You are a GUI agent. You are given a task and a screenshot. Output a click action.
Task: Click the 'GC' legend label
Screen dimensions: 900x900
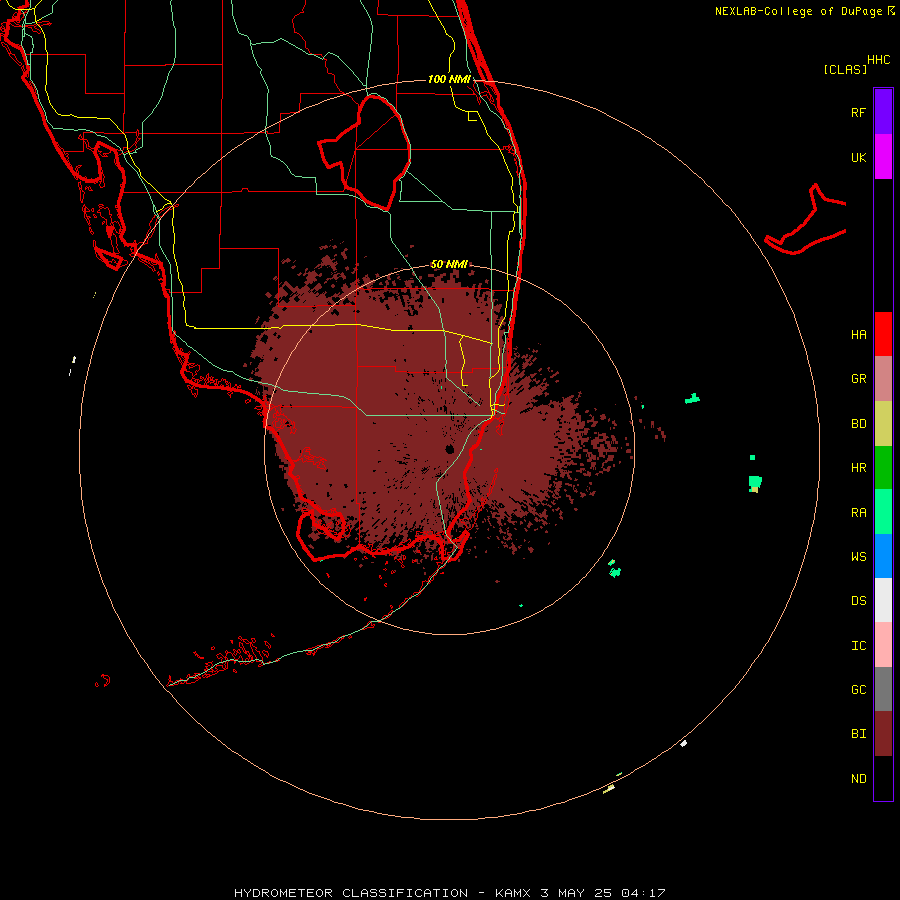pyautogui.click(x=858, y=690)
